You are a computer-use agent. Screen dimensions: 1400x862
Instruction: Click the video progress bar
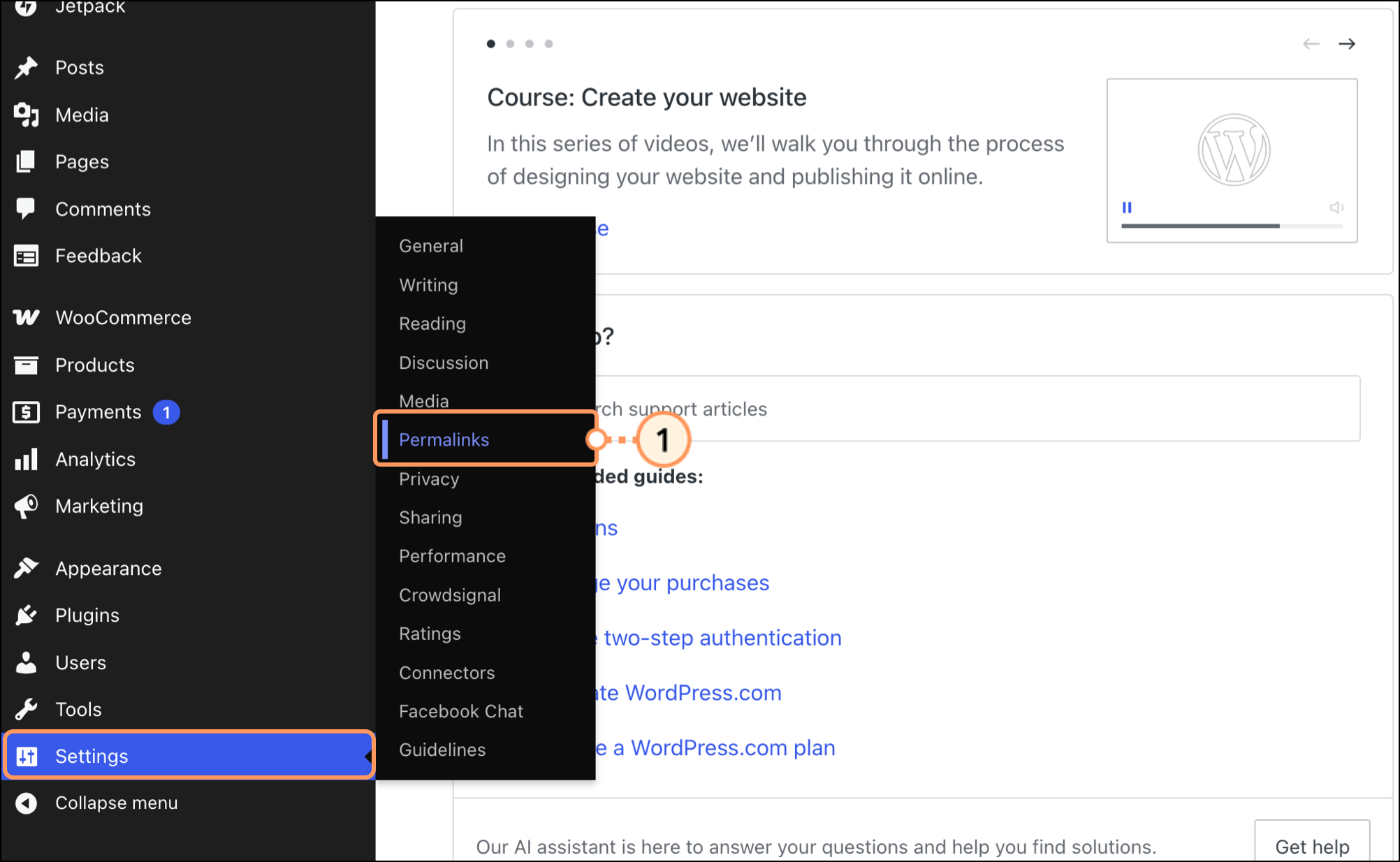(1232, 226)
